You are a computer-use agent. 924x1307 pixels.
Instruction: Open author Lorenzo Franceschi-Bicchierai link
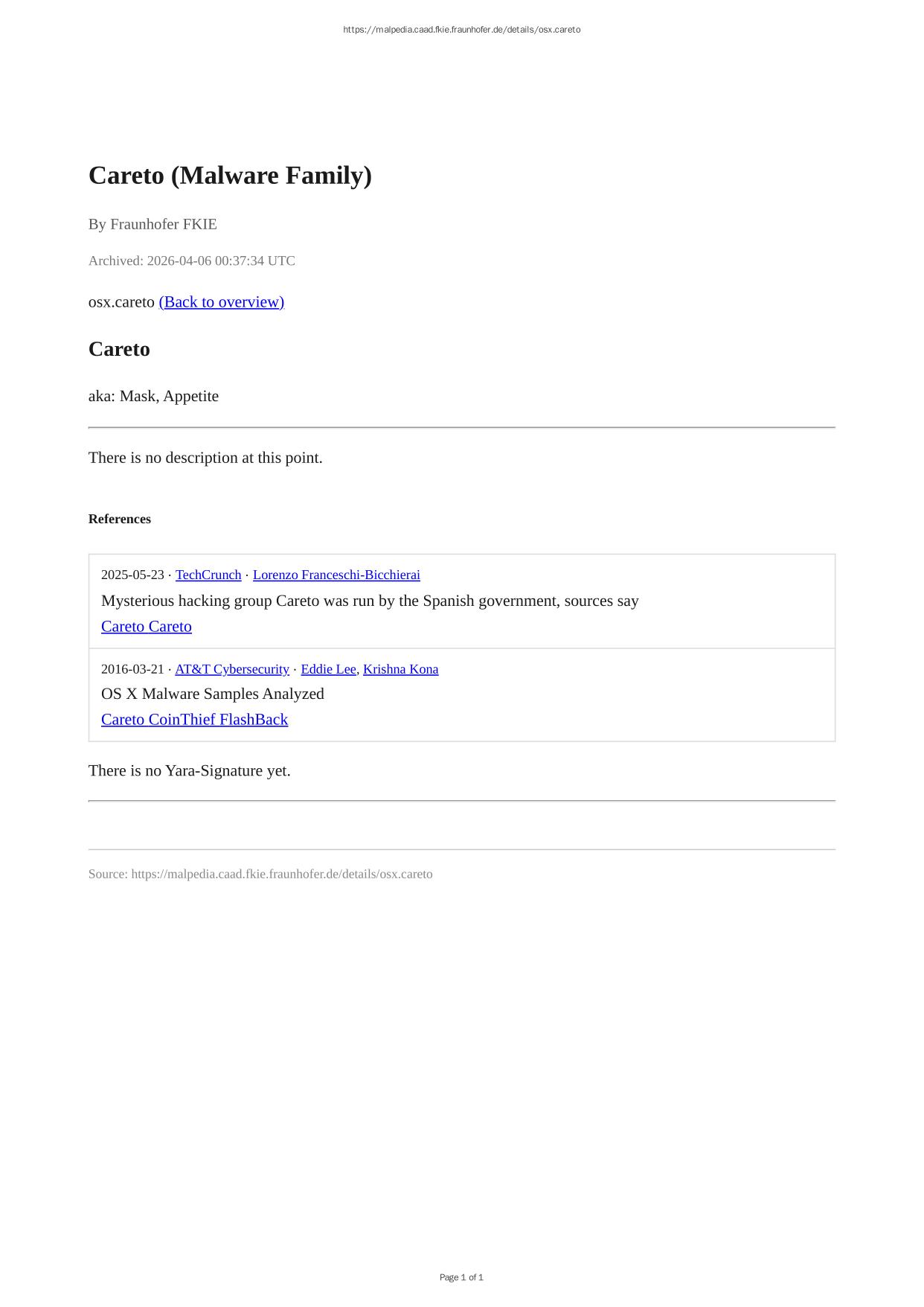click(336, 575)
